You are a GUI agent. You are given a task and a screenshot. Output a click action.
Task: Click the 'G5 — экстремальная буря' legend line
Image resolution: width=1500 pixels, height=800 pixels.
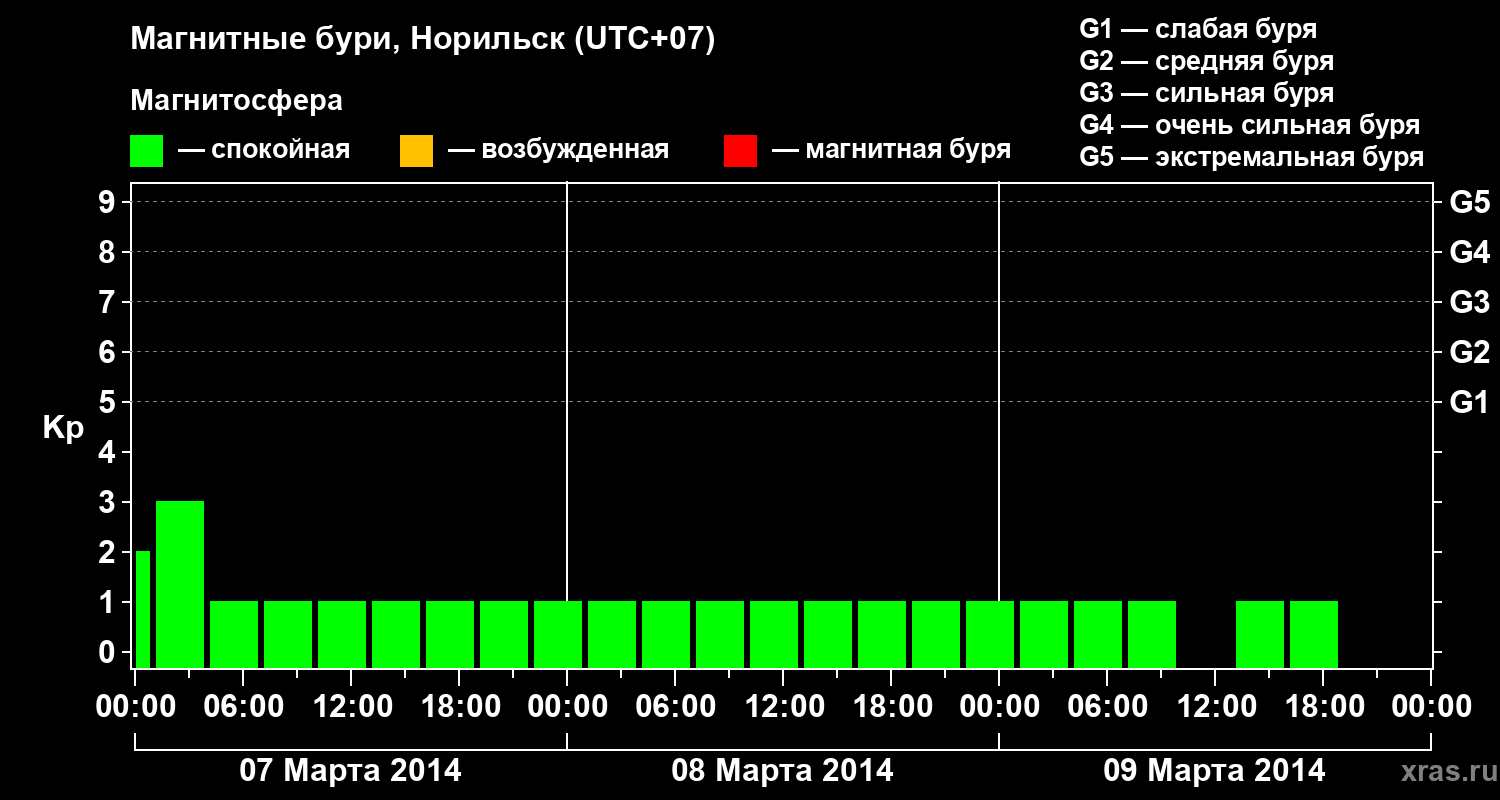[x=1252, y=158]
